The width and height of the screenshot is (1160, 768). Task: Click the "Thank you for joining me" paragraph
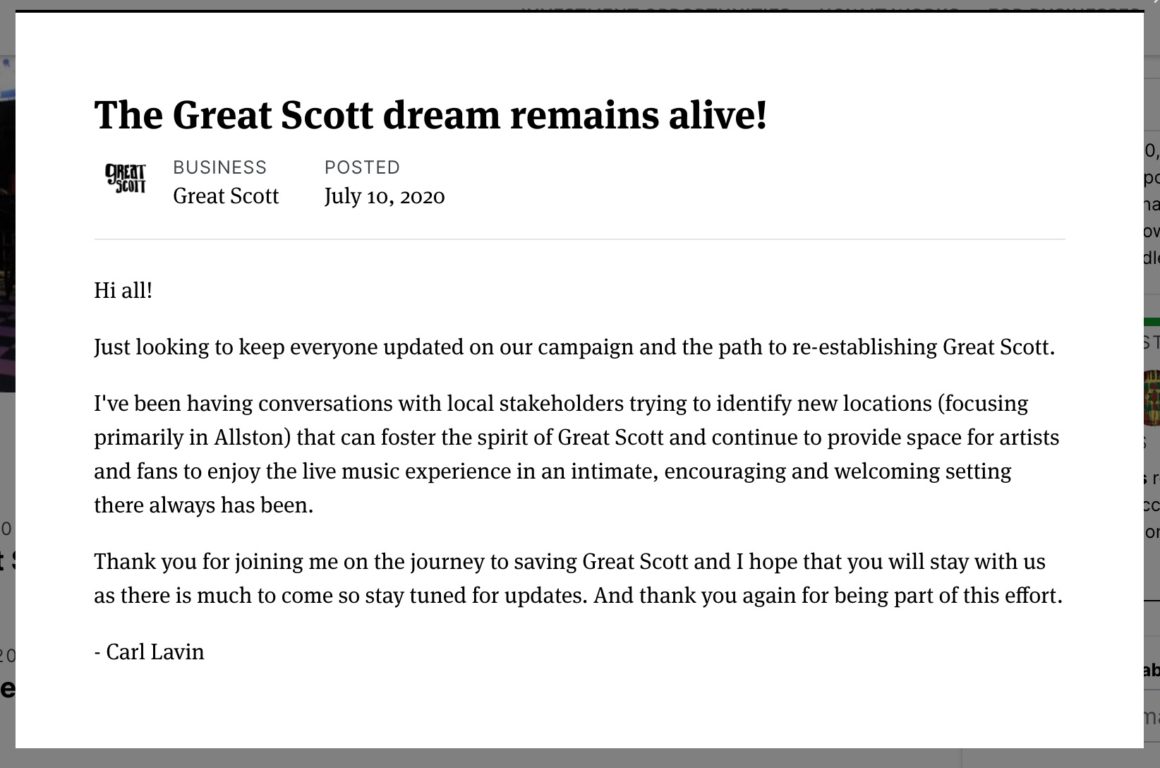coord(578,578)
